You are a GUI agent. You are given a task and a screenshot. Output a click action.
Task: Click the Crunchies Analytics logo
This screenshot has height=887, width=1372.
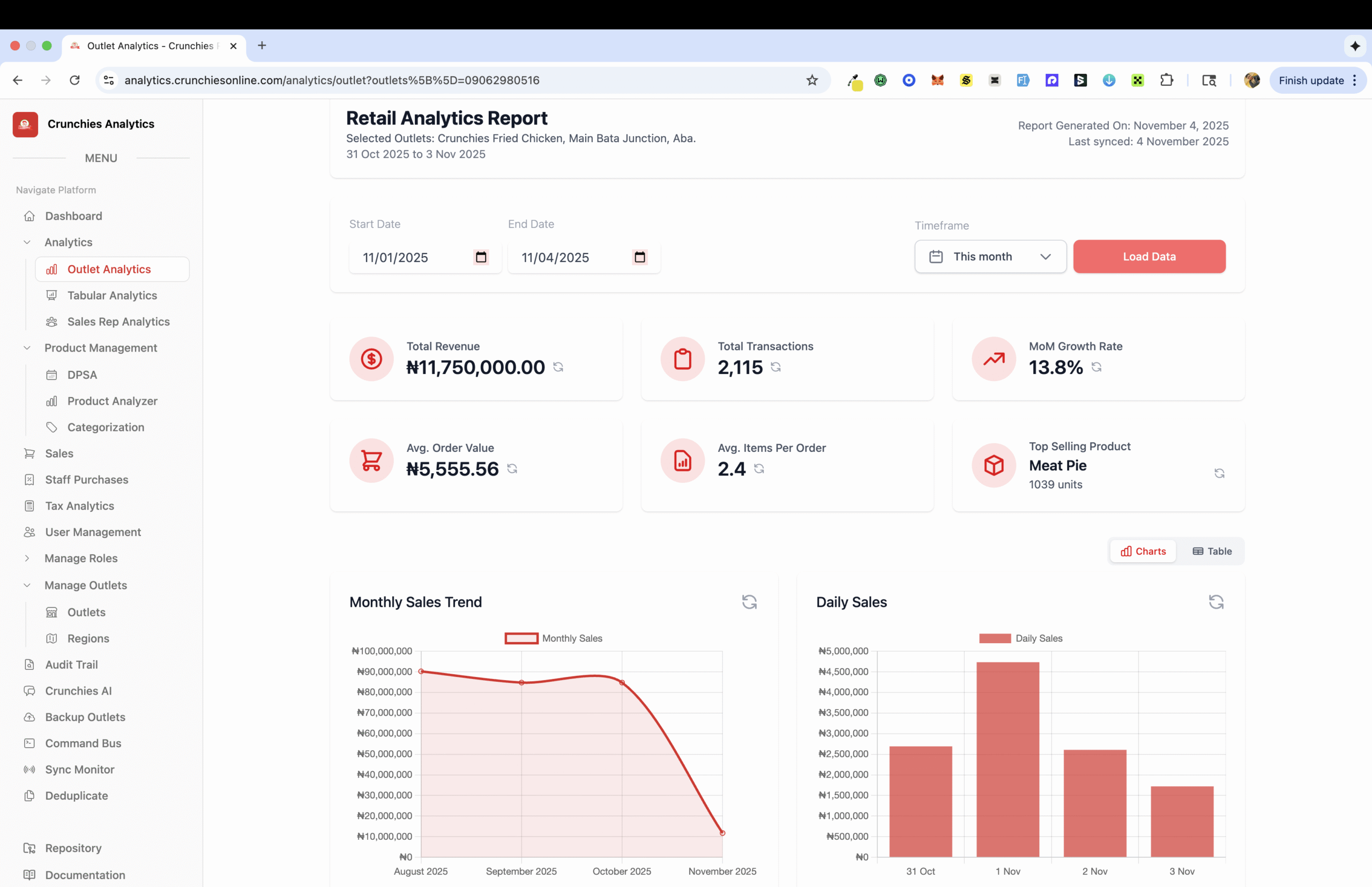coord(25,124)
